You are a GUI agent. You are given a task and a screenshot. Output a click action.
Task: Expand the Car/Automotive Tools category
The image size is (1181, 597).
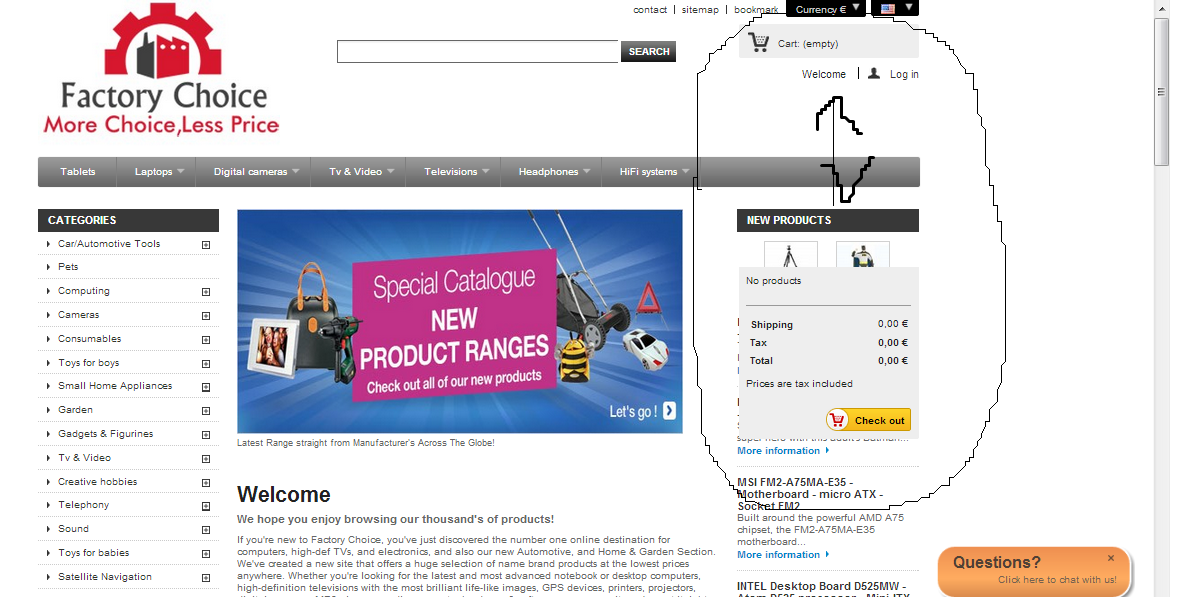[x=206, y=245]
